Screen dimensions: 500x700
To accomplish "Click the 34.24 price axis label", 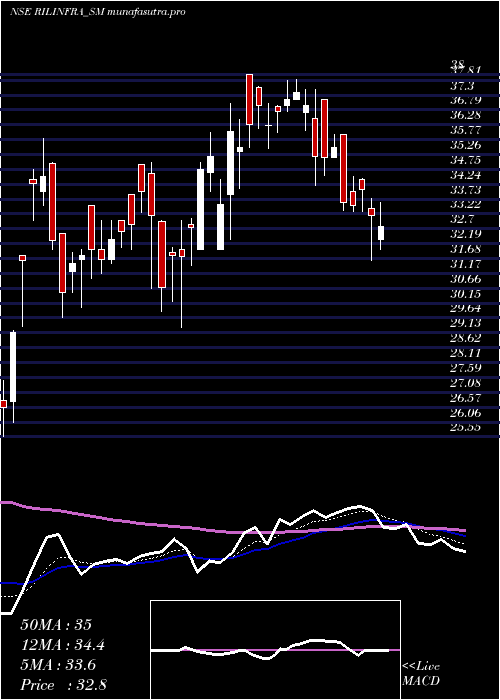I will click(465, 175).
